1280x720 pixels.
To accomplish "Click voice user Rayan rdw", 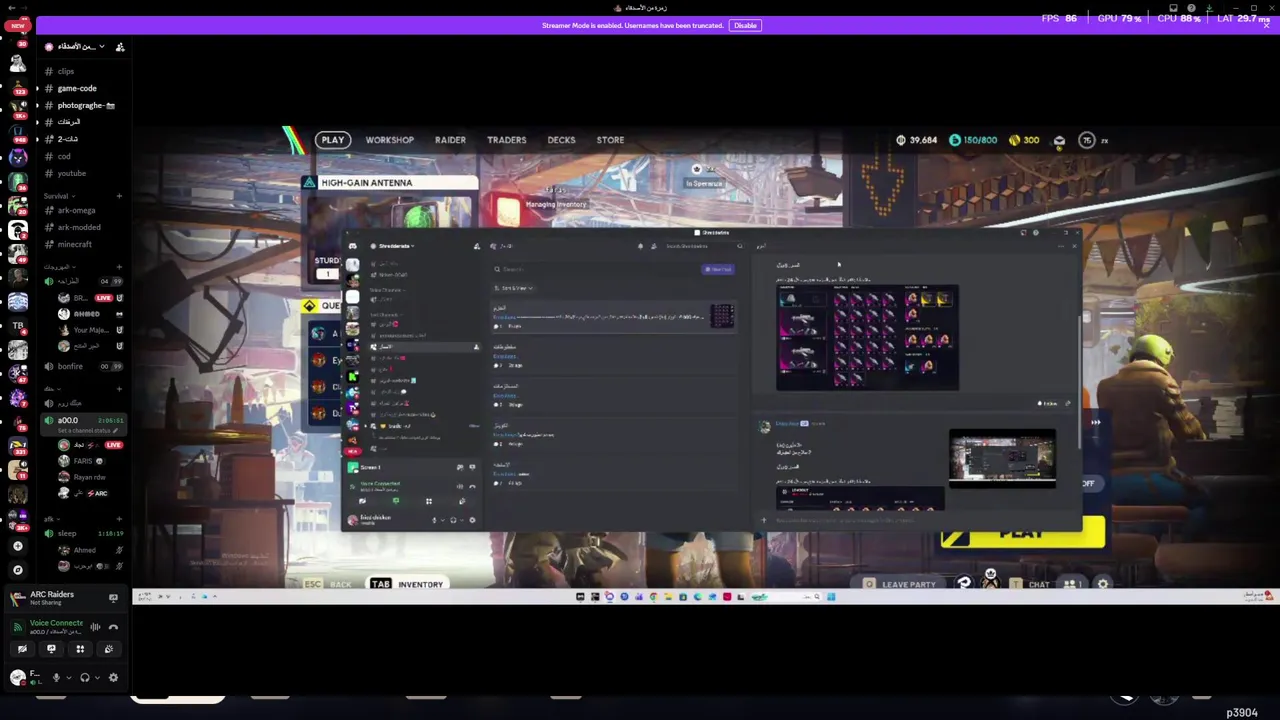I will pyautogui.click(x=89, y=477).
